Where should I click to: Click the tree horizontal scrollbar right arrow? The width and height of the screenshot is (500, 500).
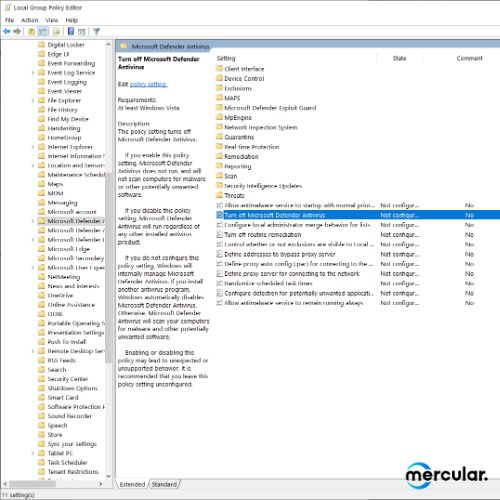click(x=101, y=484)
